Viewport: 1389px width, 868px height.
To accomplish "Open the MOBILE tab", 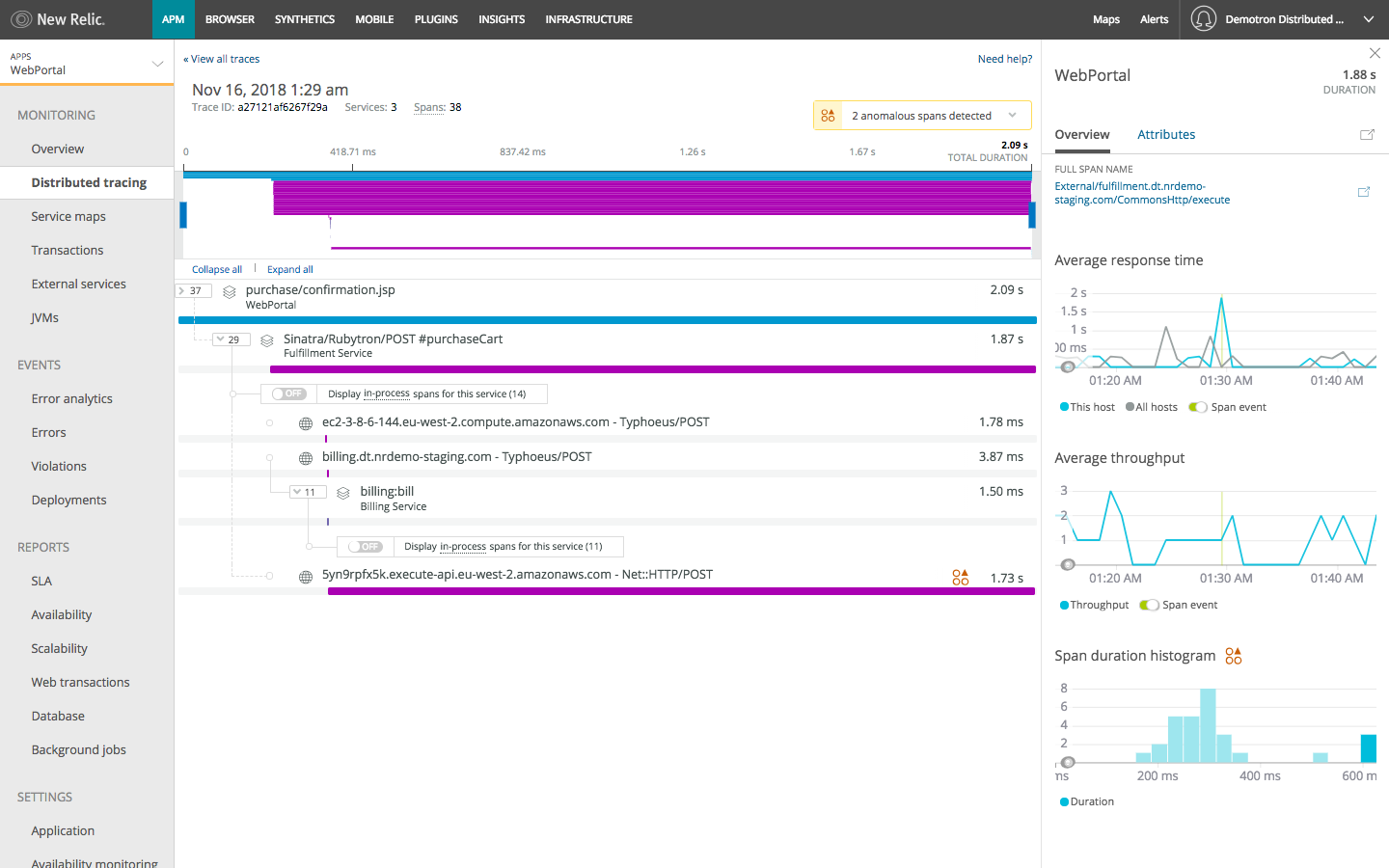I will [x=374, y=19].
